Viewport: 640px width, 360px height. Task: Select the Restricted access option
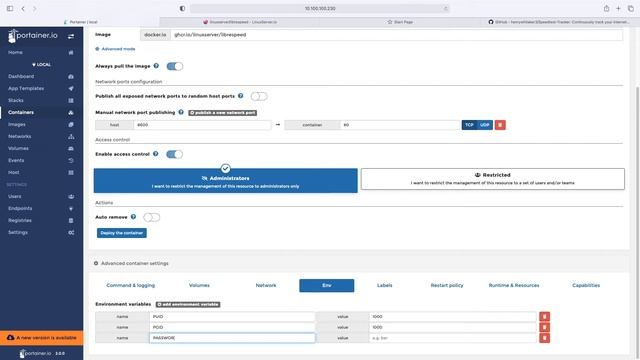point(492,179)
